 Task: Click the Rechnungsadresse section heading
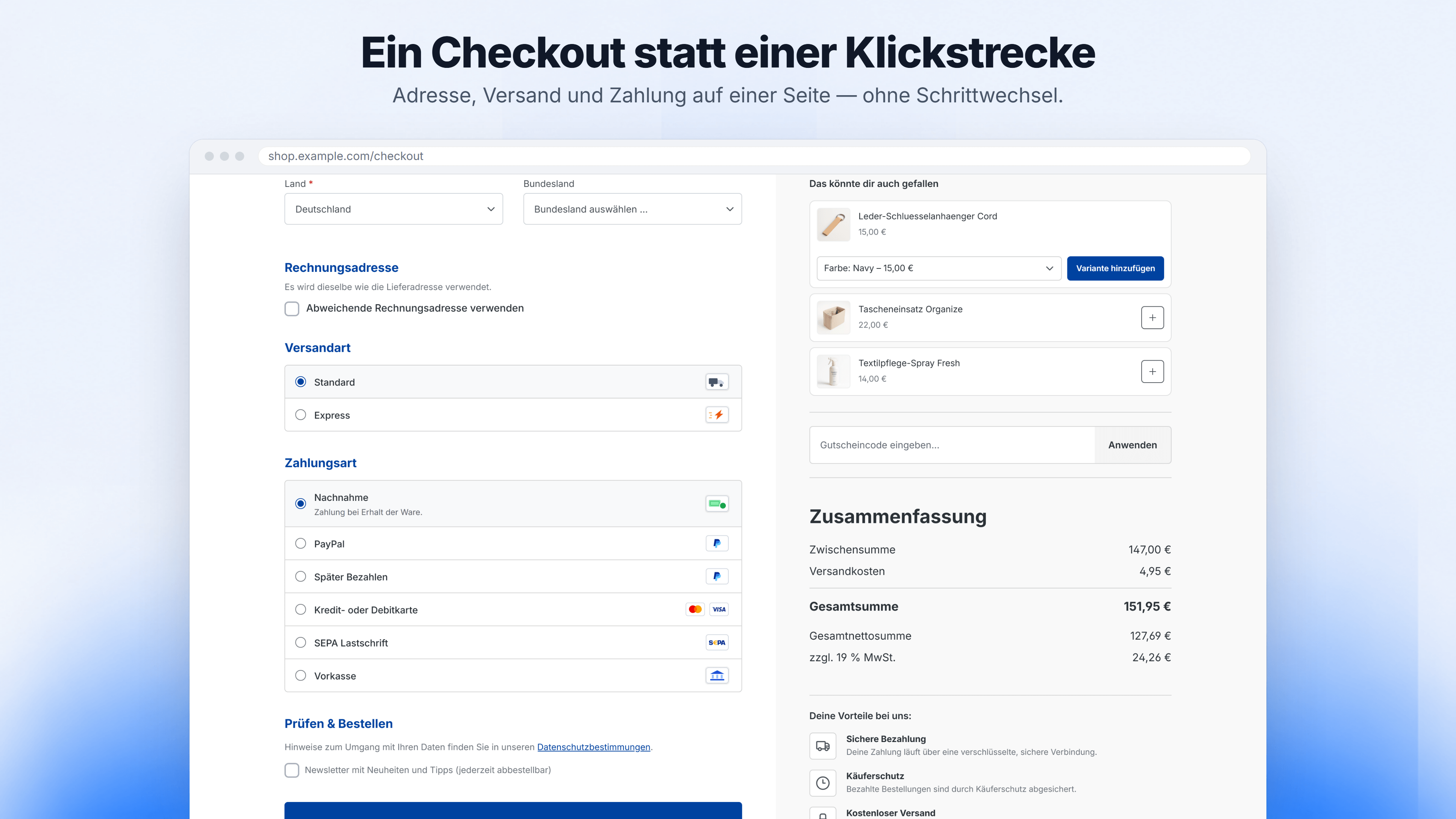tap(341, 267)
